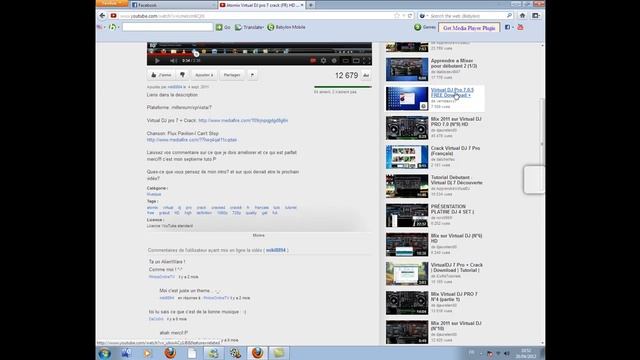
Task: Click the search magnifier icon
Action: click(509, 16)
